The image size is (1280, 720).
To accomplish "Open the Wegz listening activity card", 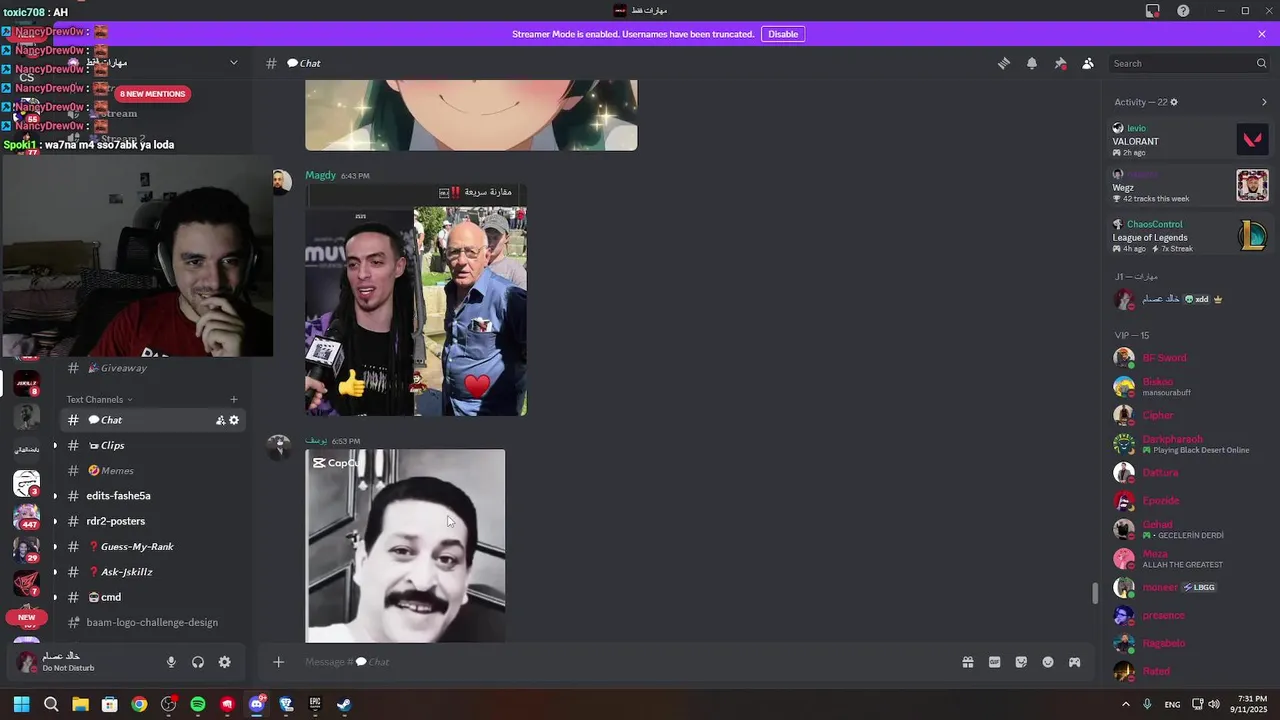I will tap(1190, 186).
